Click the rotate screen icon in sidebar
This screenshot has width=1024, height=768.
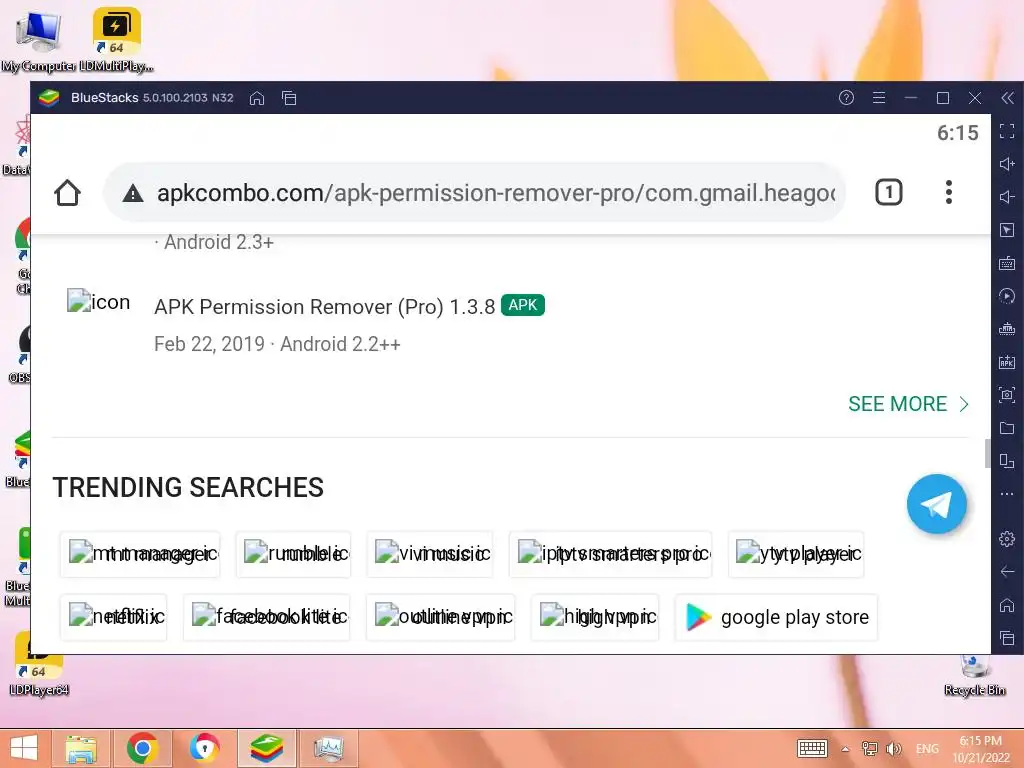[x=1007, y=461]
